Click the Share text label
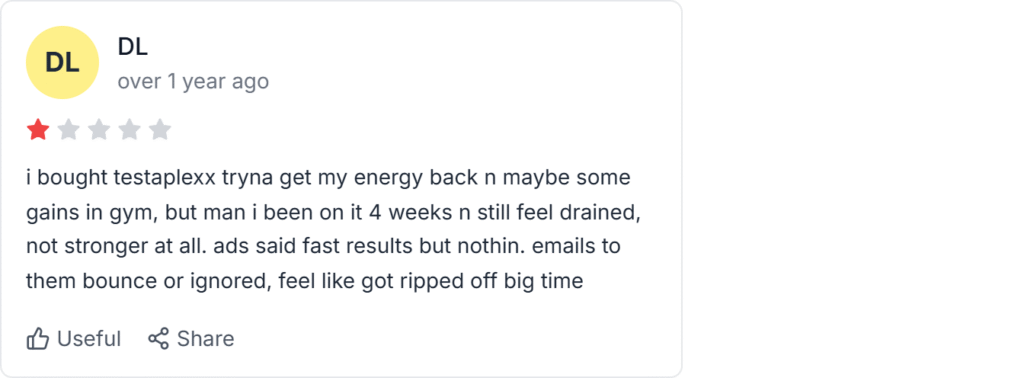 tap(206, 339)
